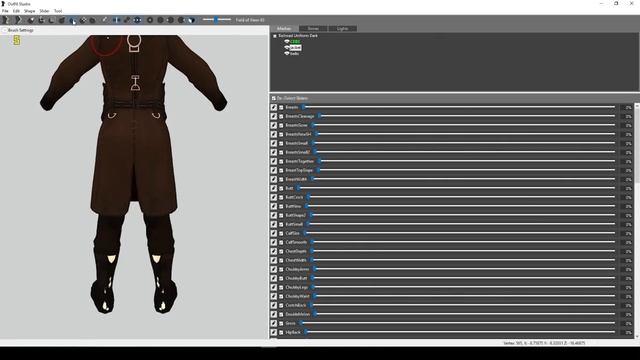640x360 pixels.
Task: Toggle the checkbox beside the BreastsSmall2 slider
Action: point(281,152)
